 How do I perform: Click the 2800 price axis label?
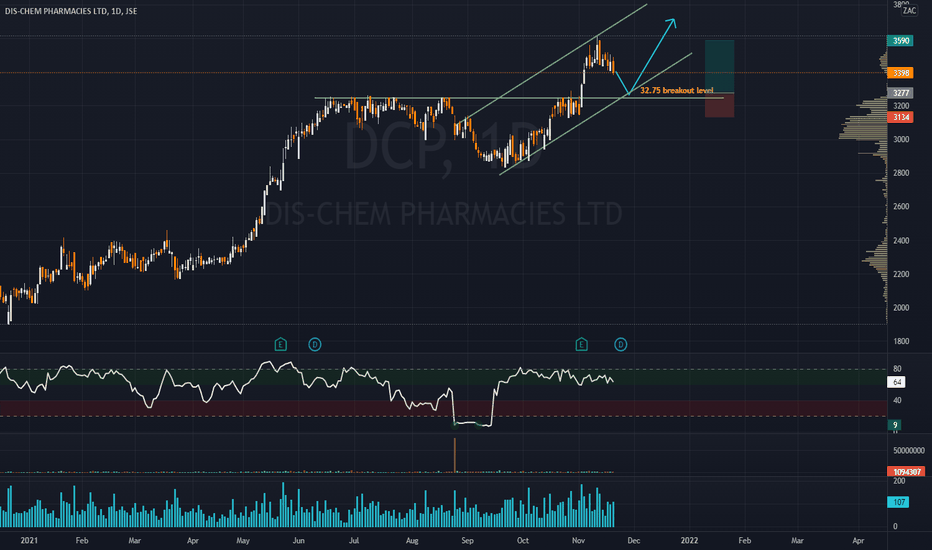[x=900, y=173]
